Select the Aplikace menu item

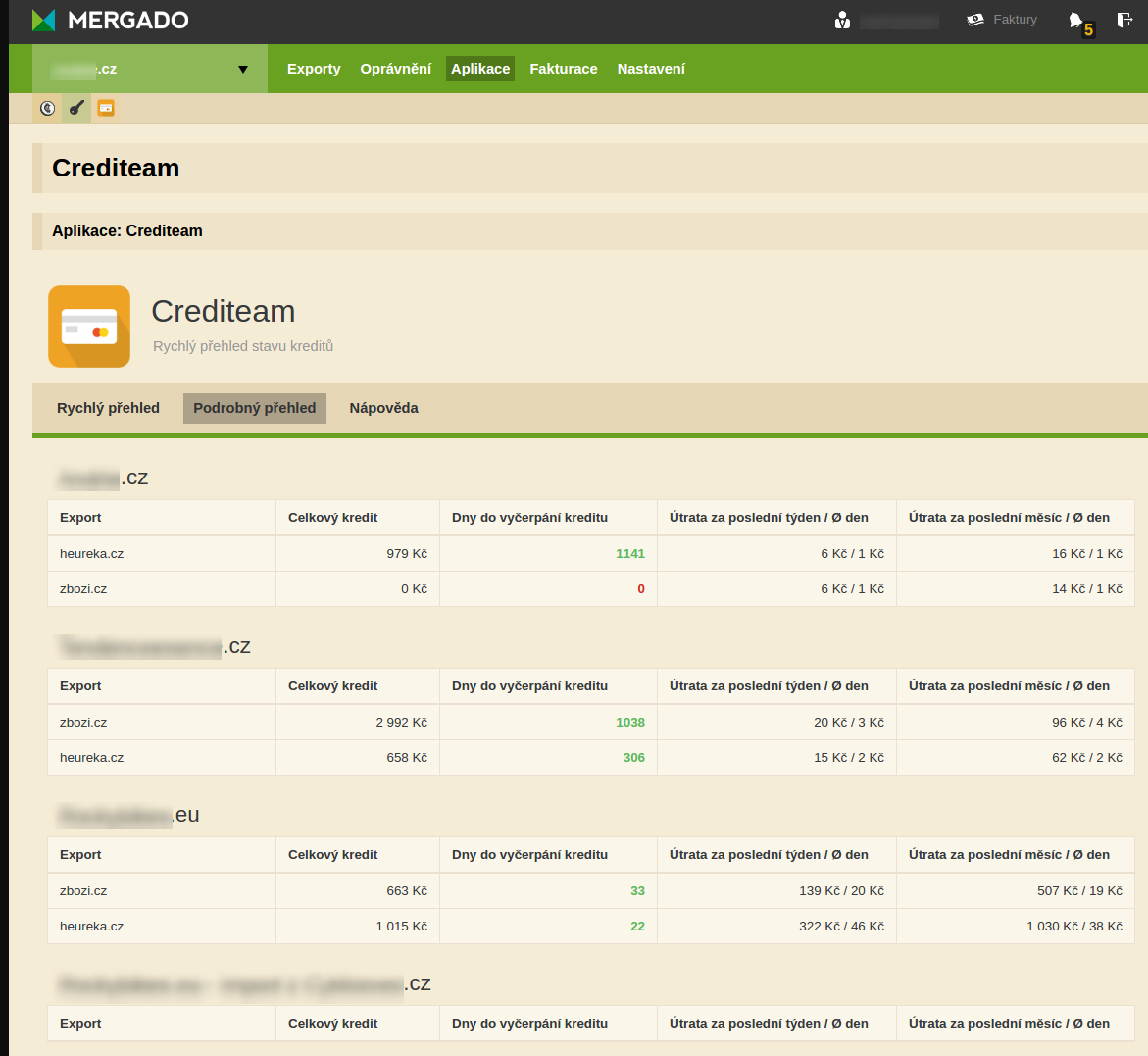tap(480, 69)
